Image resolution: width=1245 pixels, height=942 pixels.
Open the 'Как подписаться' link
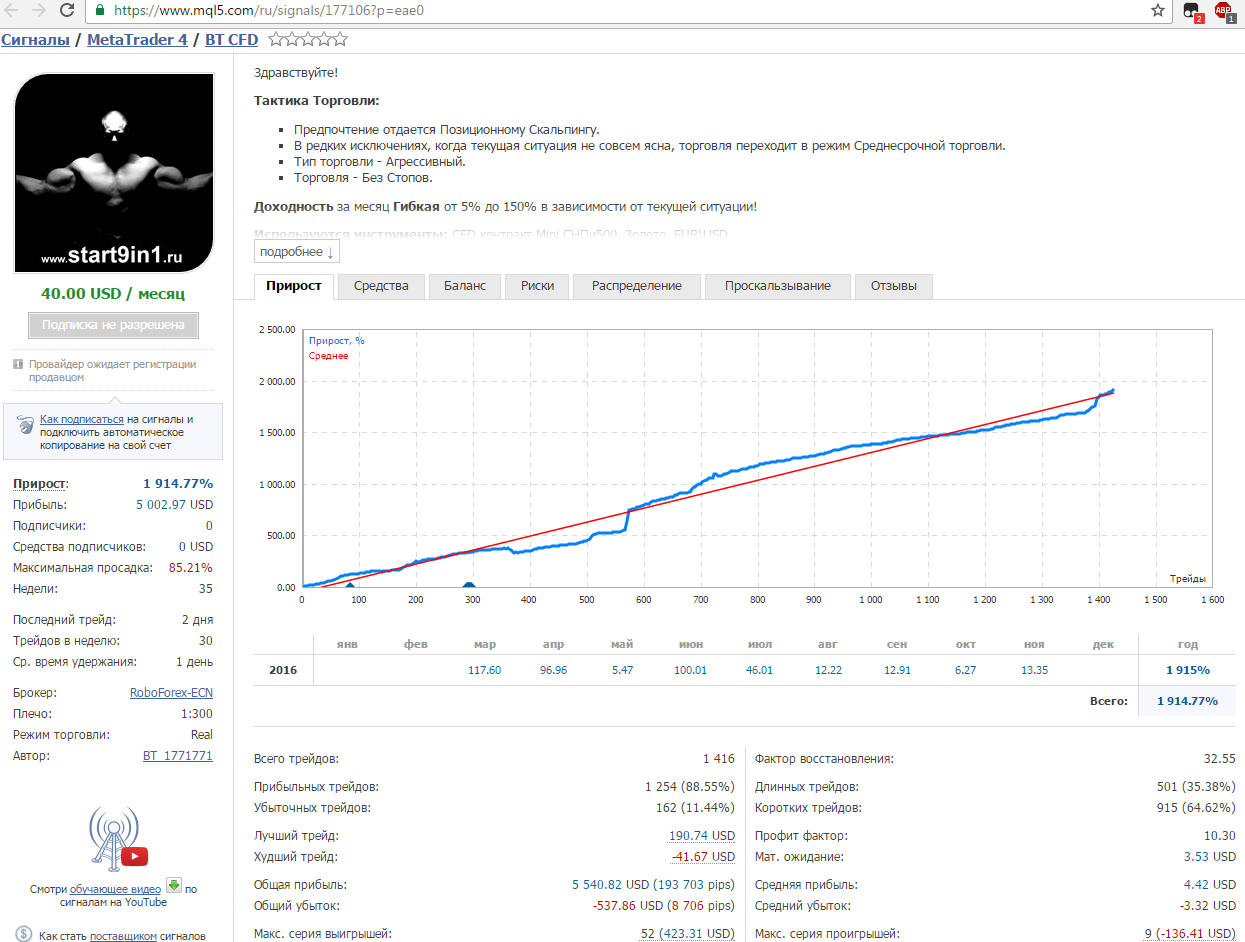[x=82, y=419]
